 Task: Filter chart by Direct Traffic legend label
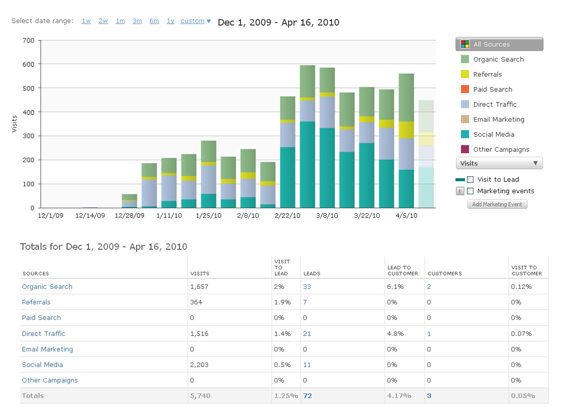coord(495,104)
